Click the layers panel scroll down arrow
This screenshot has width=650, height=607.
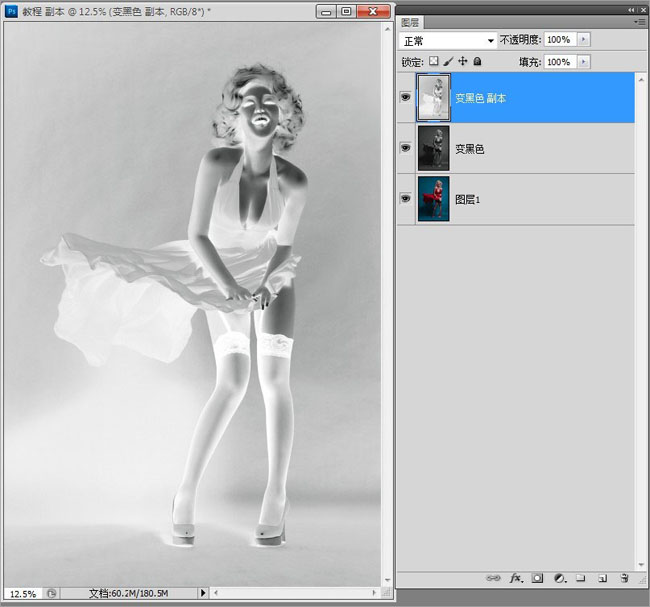coord(641,565)
